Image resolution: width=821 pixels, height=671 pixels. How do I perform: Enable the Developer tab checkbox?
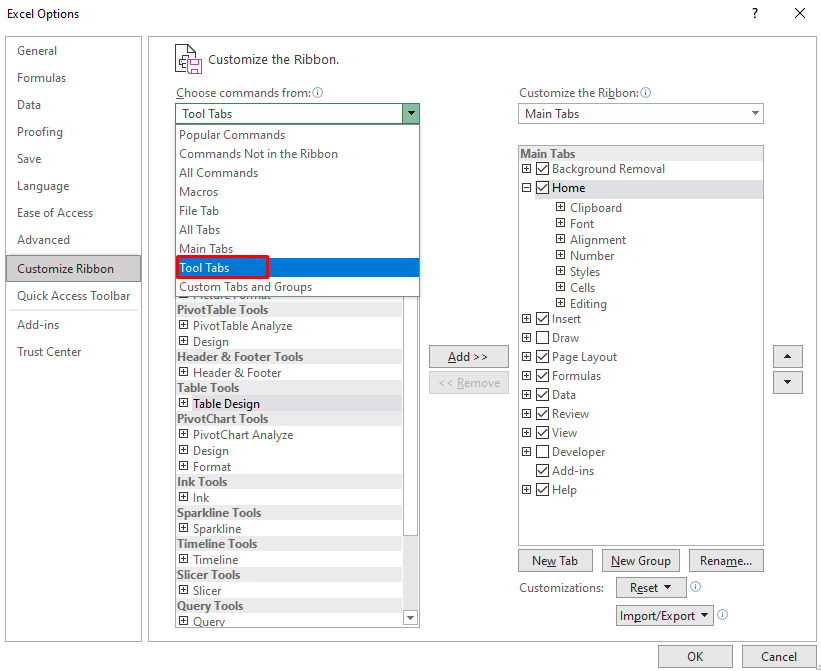pos(542,452)
